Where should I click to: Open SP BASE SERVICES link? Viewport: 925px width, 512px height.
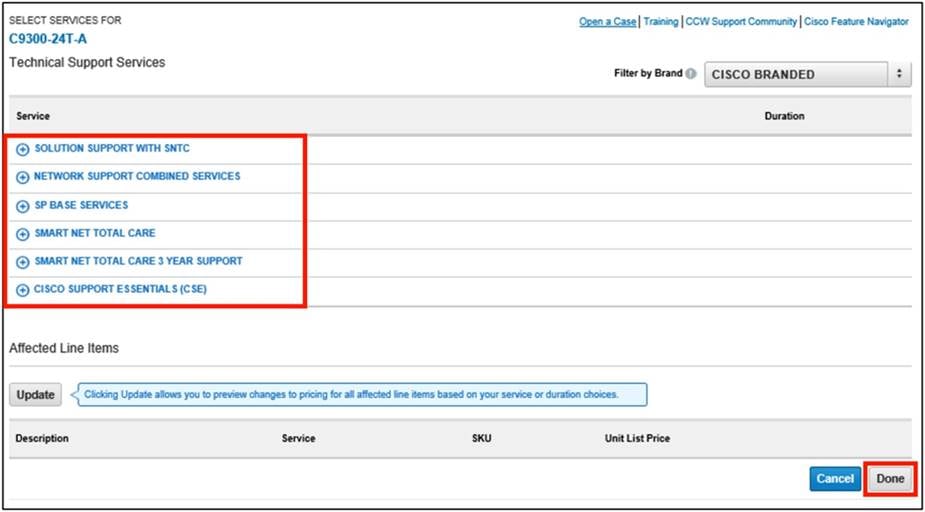tap(81, 205)
